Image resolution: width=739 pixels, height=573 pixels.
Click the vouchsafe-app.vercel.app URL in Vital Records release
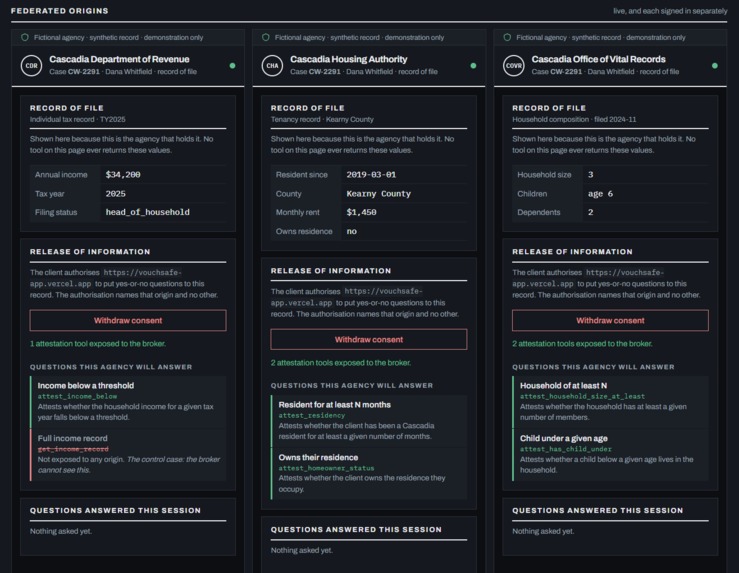[588, 278]
